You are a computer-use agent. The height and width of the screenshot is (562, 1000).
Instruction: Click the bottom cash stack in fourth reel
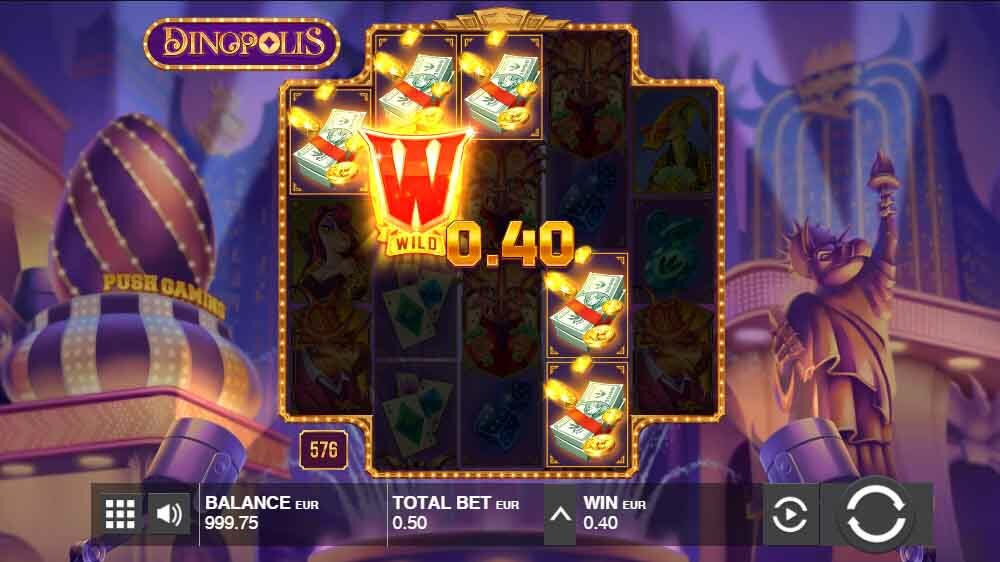point(586,415)
